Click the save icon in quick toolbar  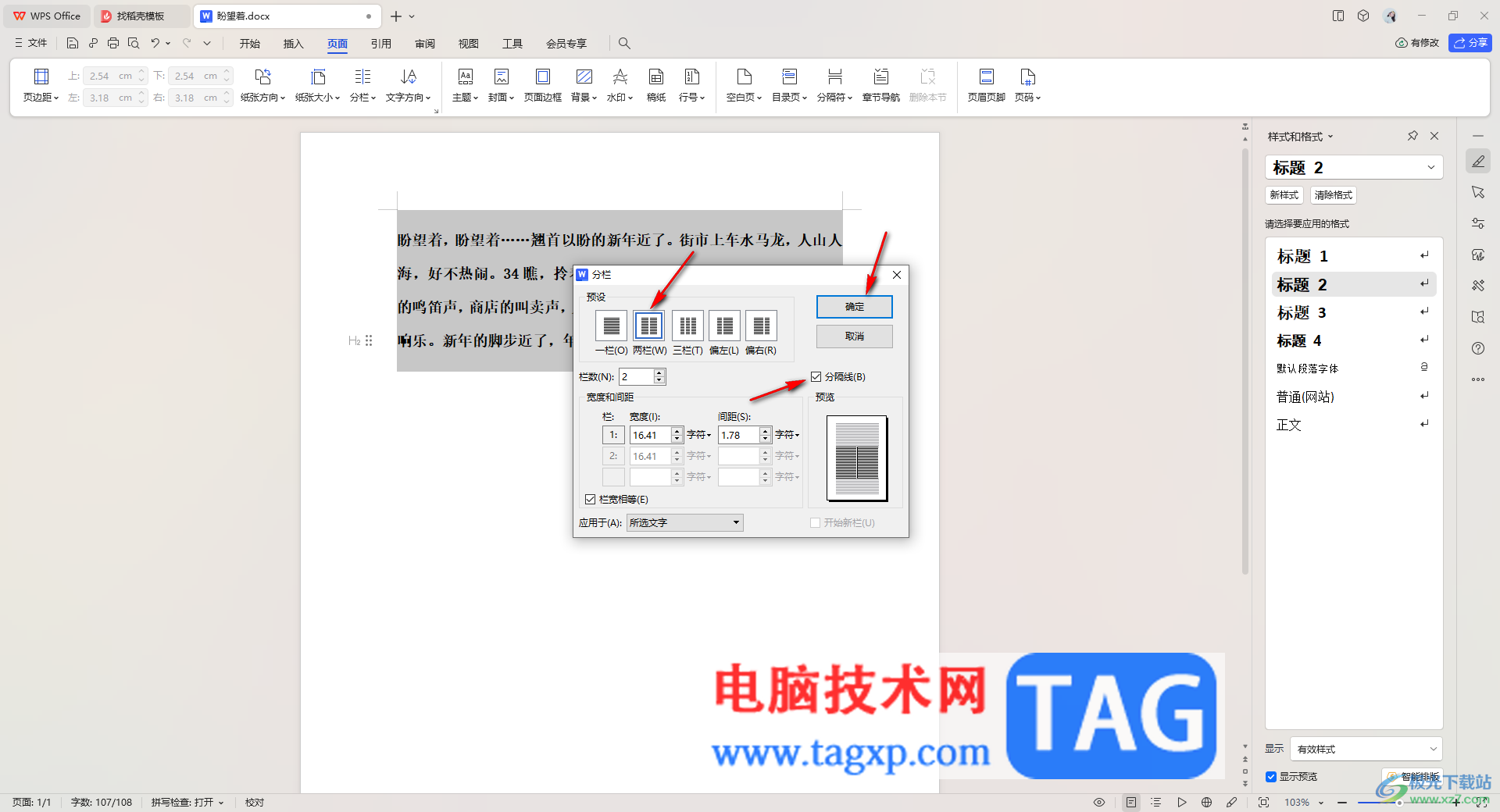pyautogui.click(x=73, y=43)
